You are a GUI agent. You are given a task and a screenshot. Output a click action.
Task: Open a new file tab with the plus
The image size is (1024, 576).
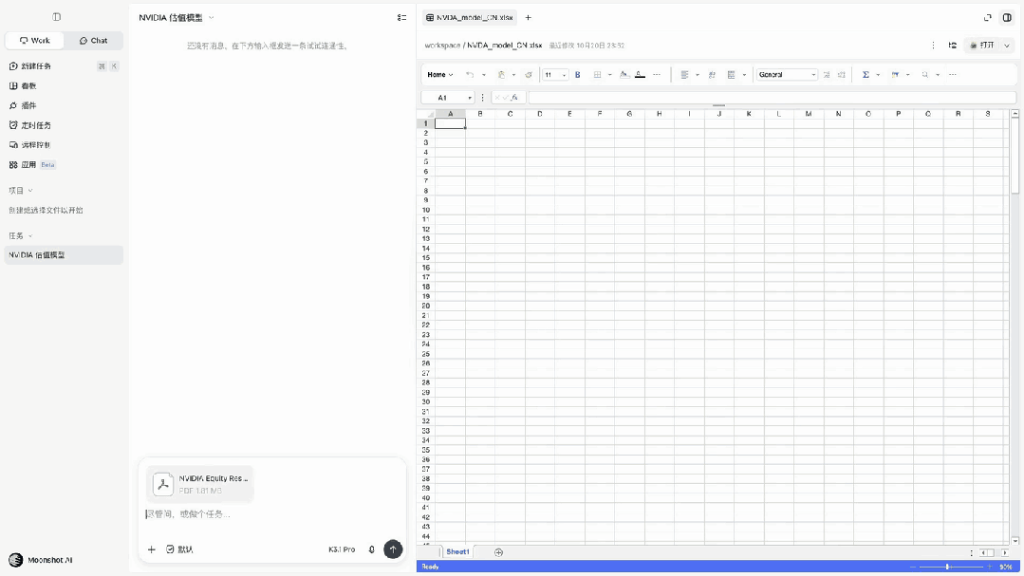coord(528,18)
